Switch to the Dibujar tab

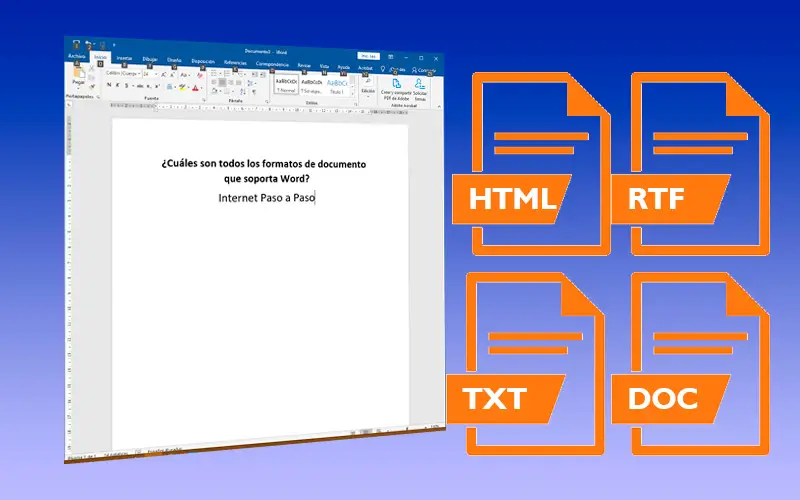(x=150, y=59)
